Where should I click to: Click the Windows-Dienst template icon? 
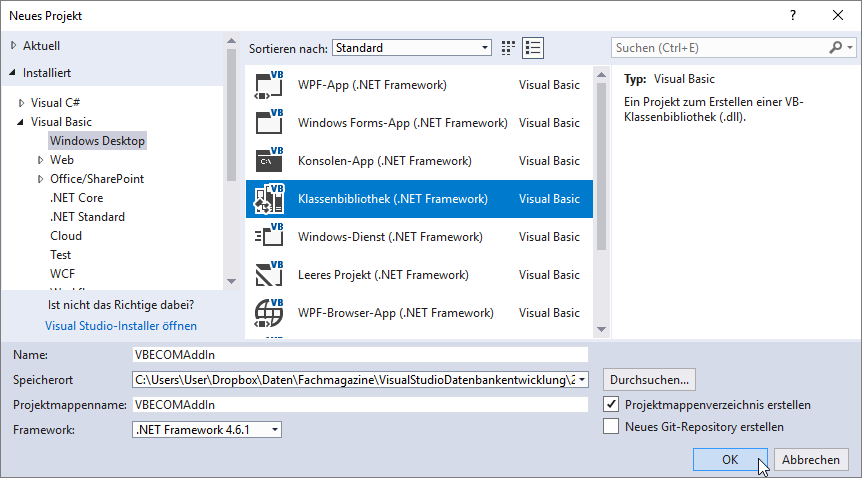tap(269, 237)
